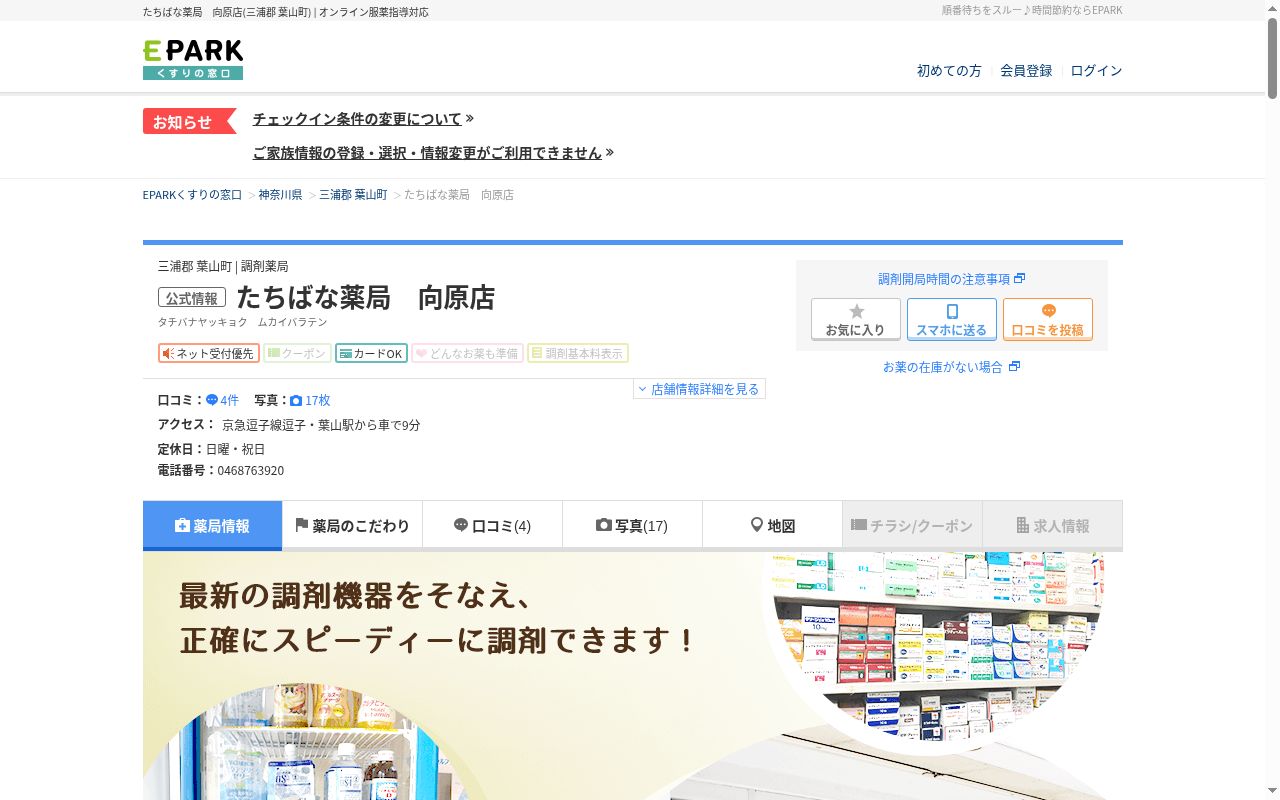1280x800 pixels.
Task: Go to 会員登録 page
Action: 1026,71
